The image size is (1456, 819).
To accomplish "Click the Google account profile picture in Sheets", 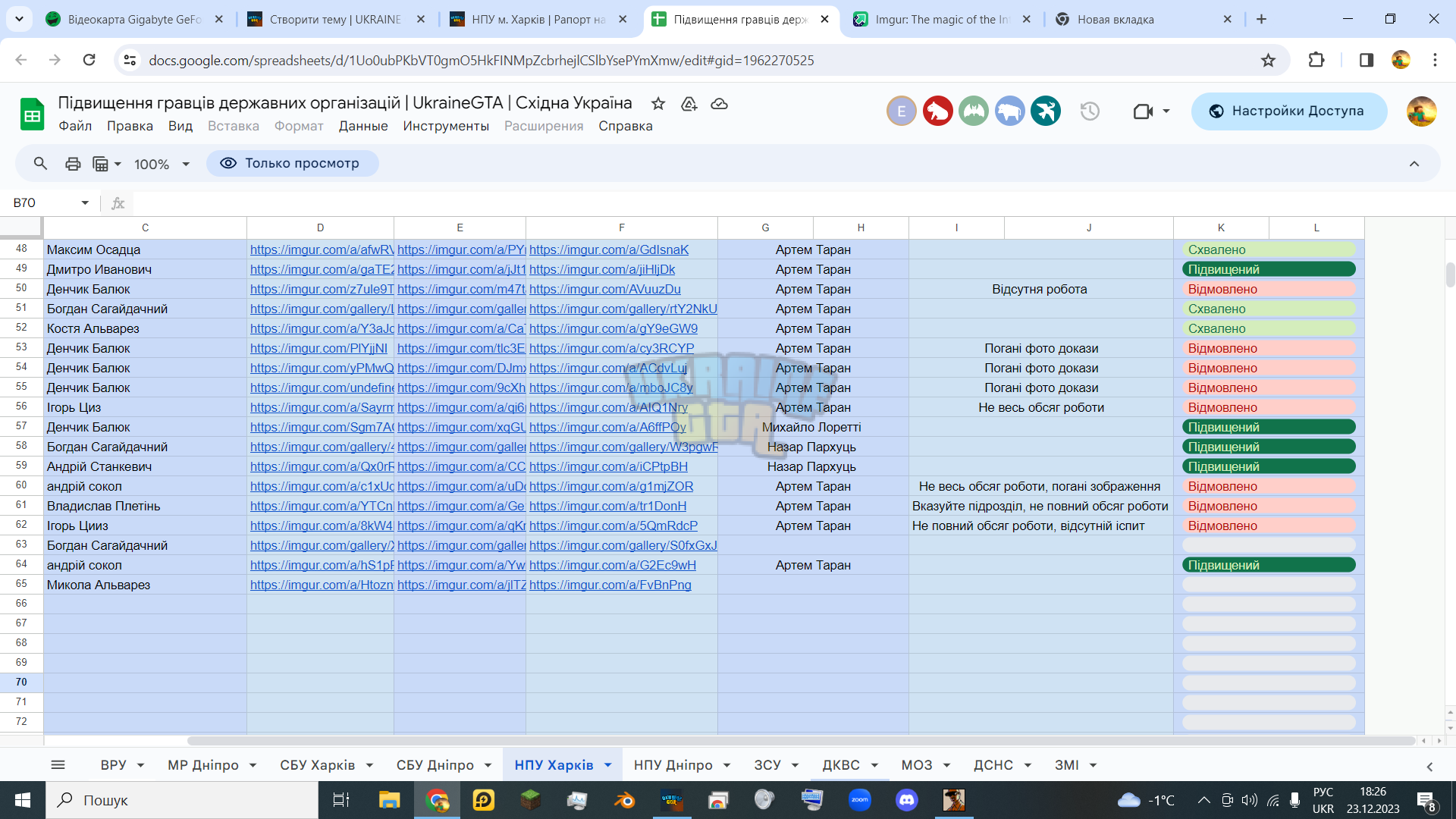I will coord(1421,111).
